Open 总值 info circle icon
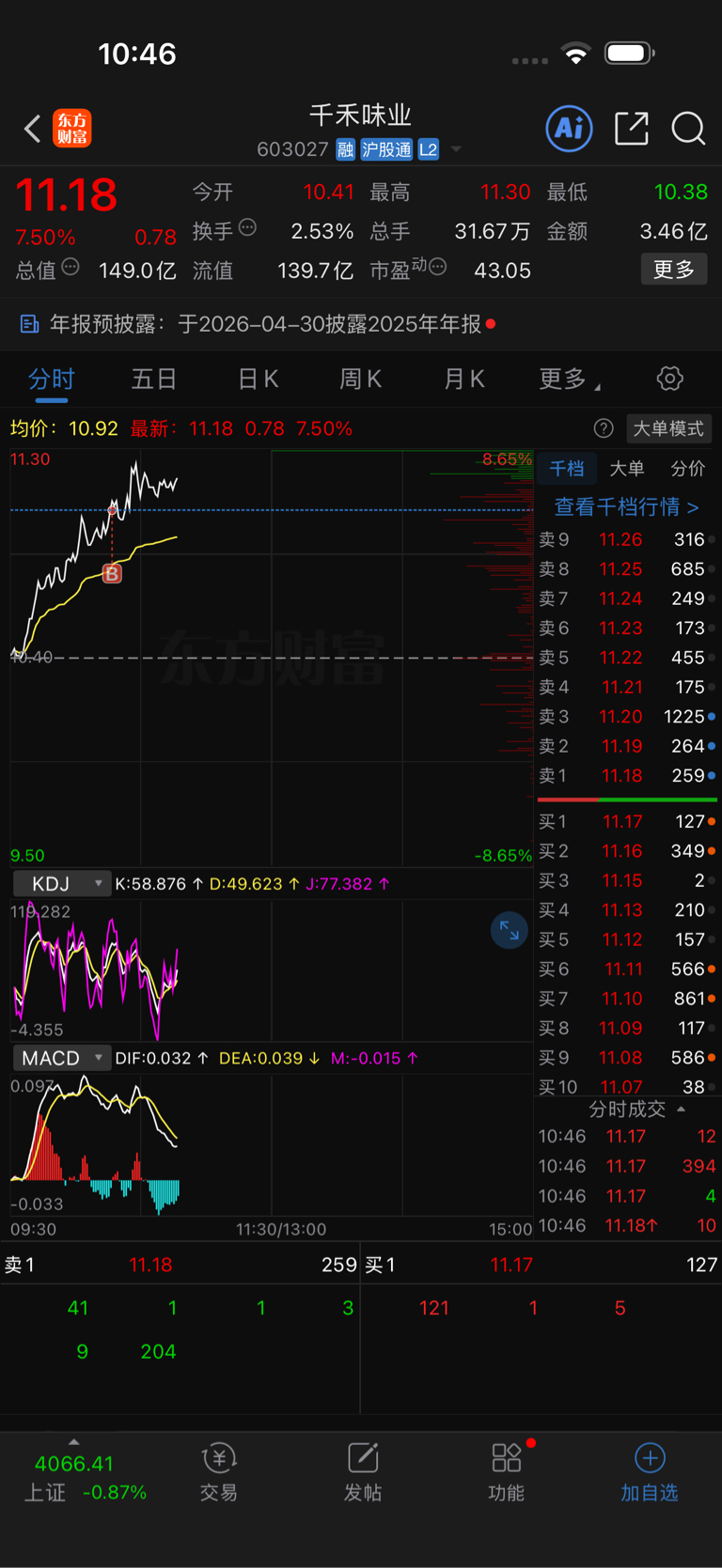722x1568 pixels. pos(71,268)
